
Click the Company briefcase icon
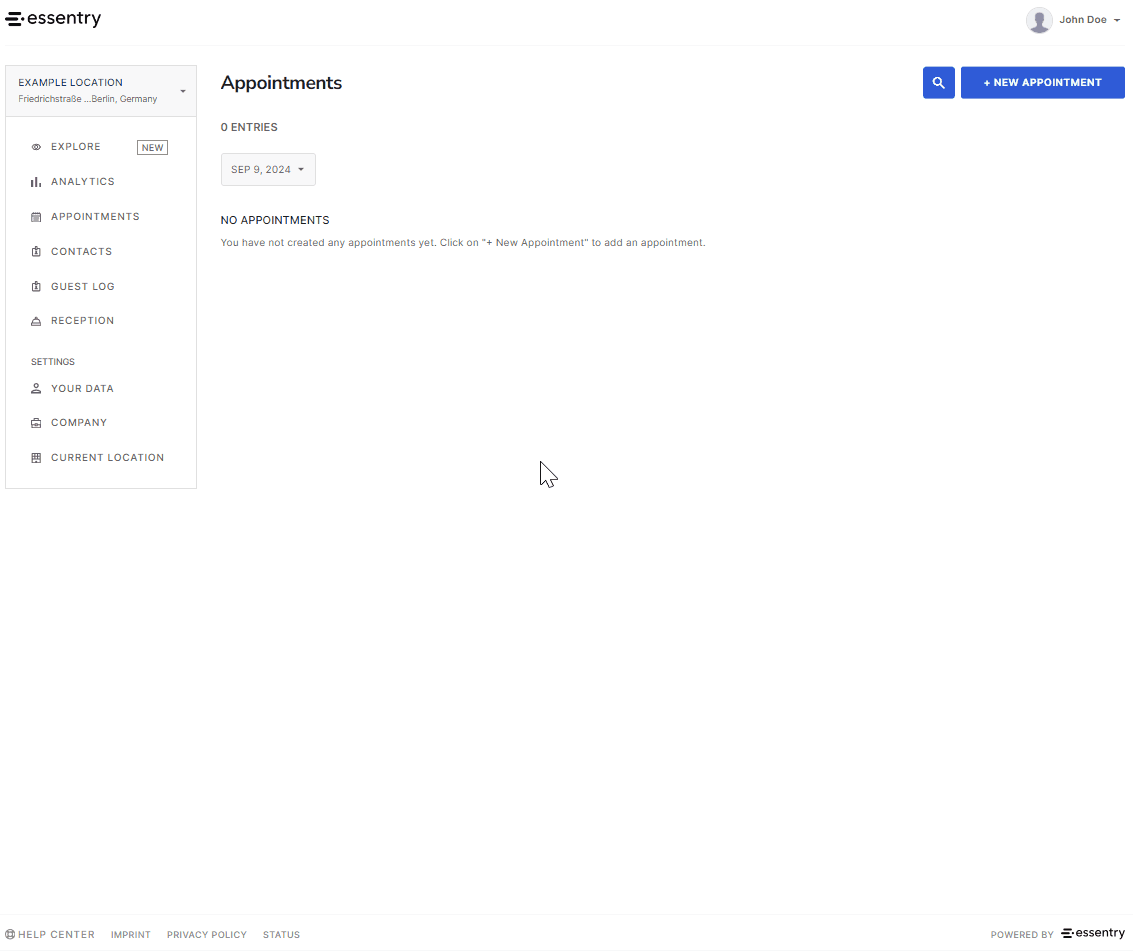tap(36, 423)
